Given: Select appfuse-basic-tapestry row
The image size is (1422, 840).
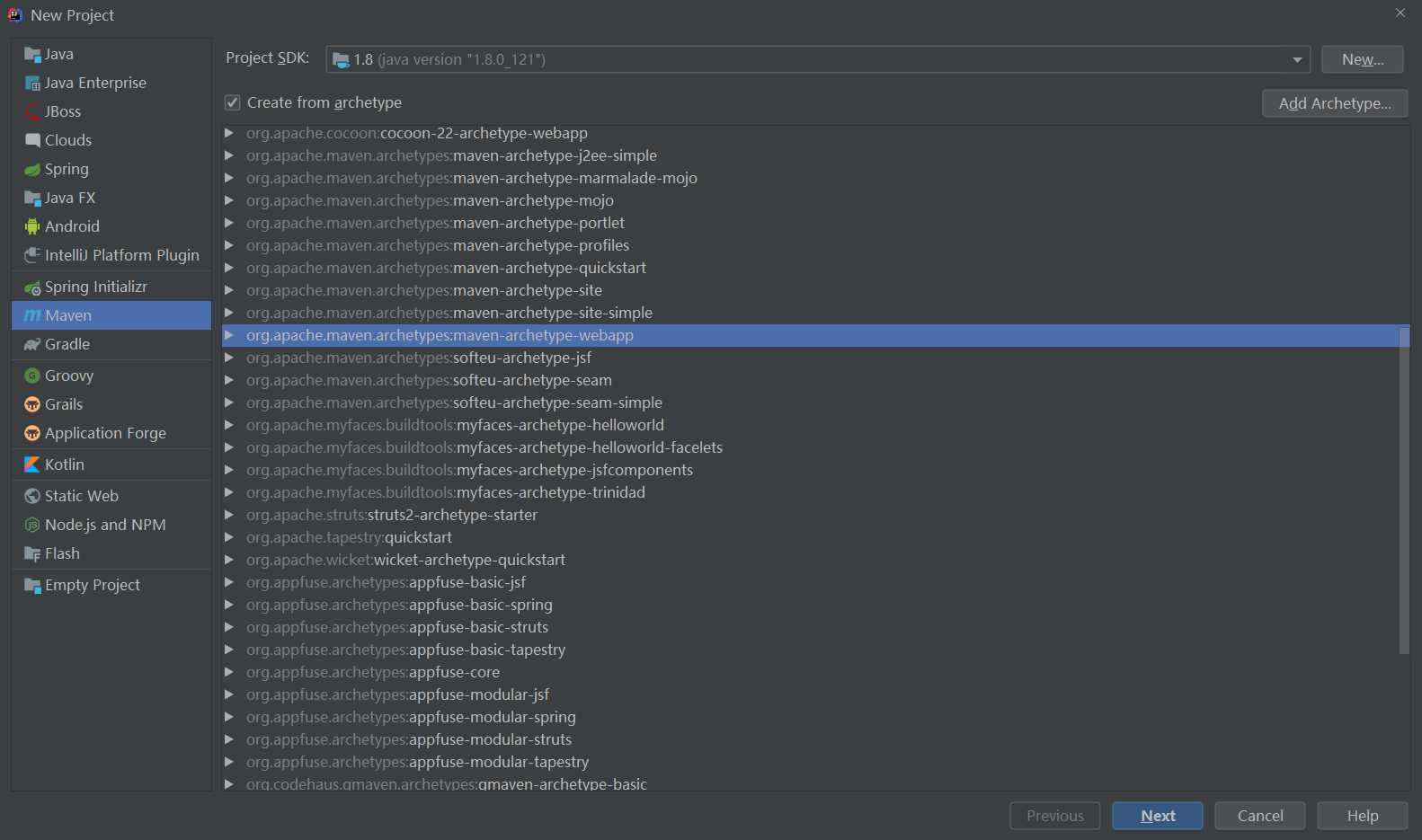Looking at the screenshot, I should tap(816, 650).
